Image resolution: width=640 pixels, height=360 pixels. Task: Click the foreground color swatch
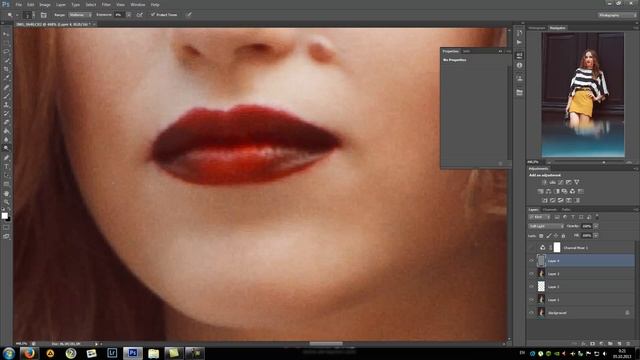click(x=4, y=216)
